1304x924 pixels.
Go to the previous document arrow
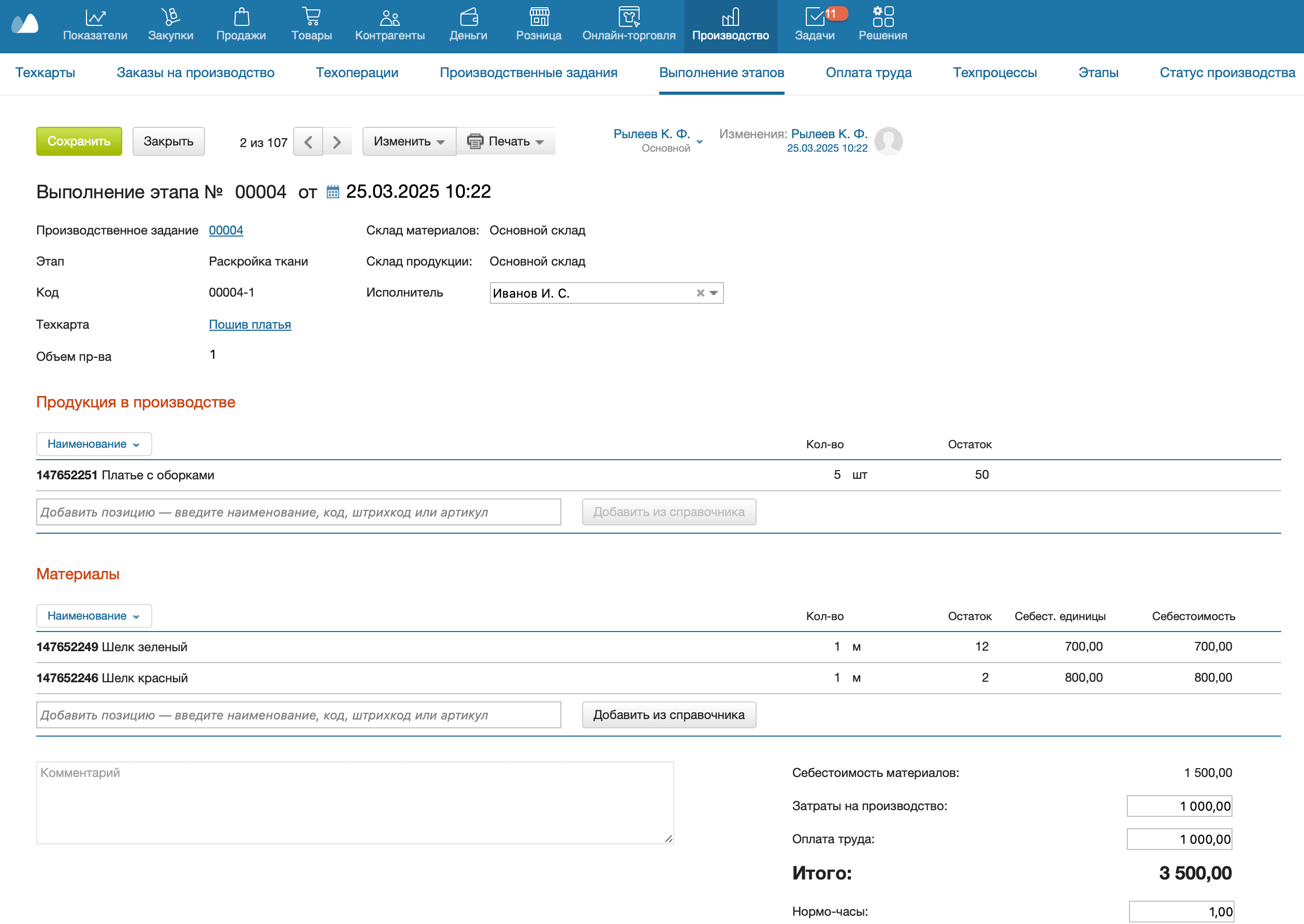click(x=308, y=142)
